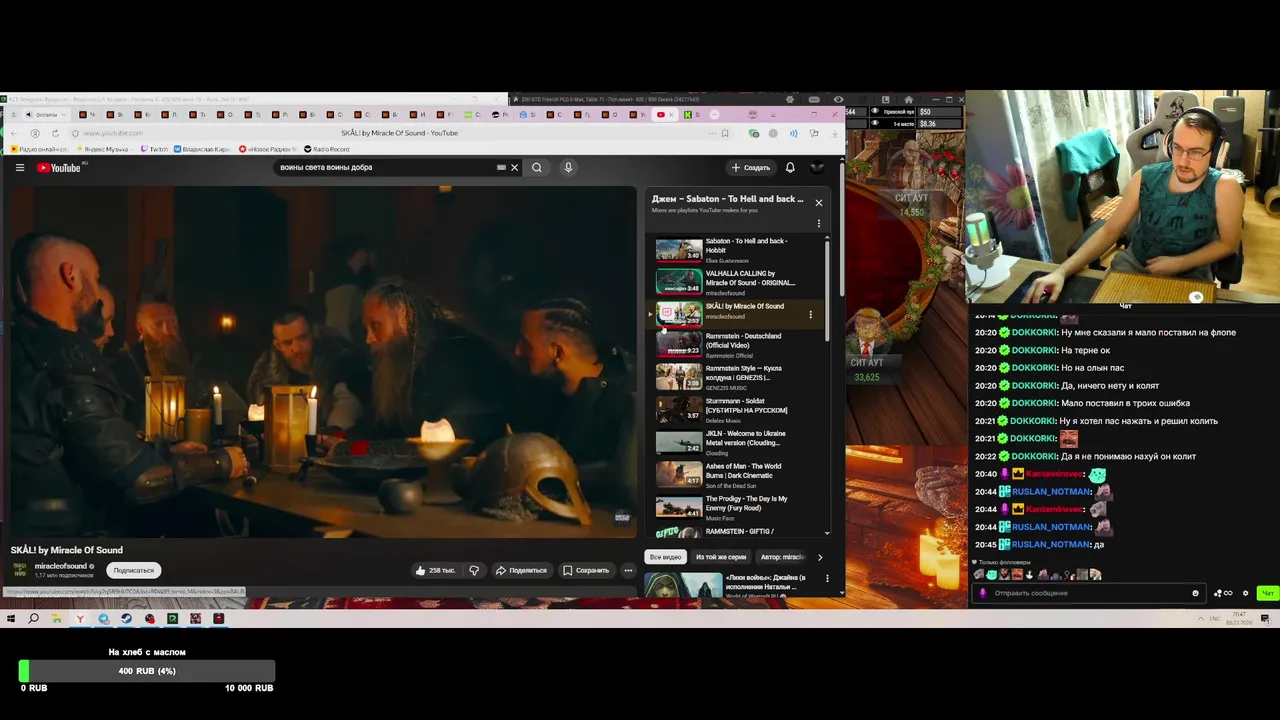1280x720 pixels.
Task: Open the on-screen keyboard icon in search
Action: [501, 167]
